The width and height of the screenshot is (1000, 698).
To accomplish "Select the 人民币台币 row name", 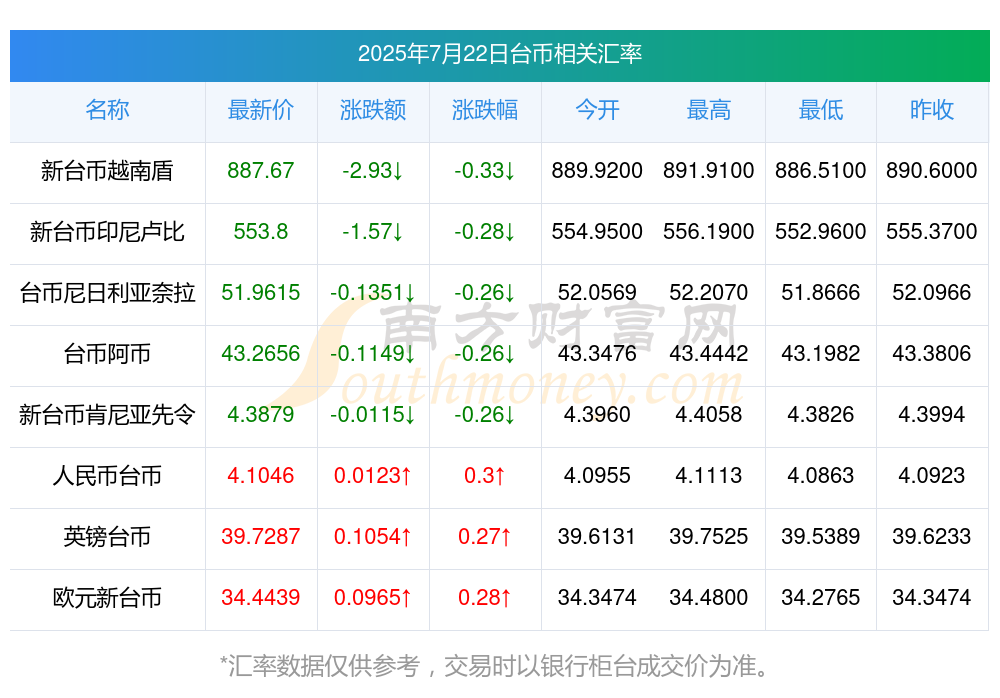I will point(107,476).
